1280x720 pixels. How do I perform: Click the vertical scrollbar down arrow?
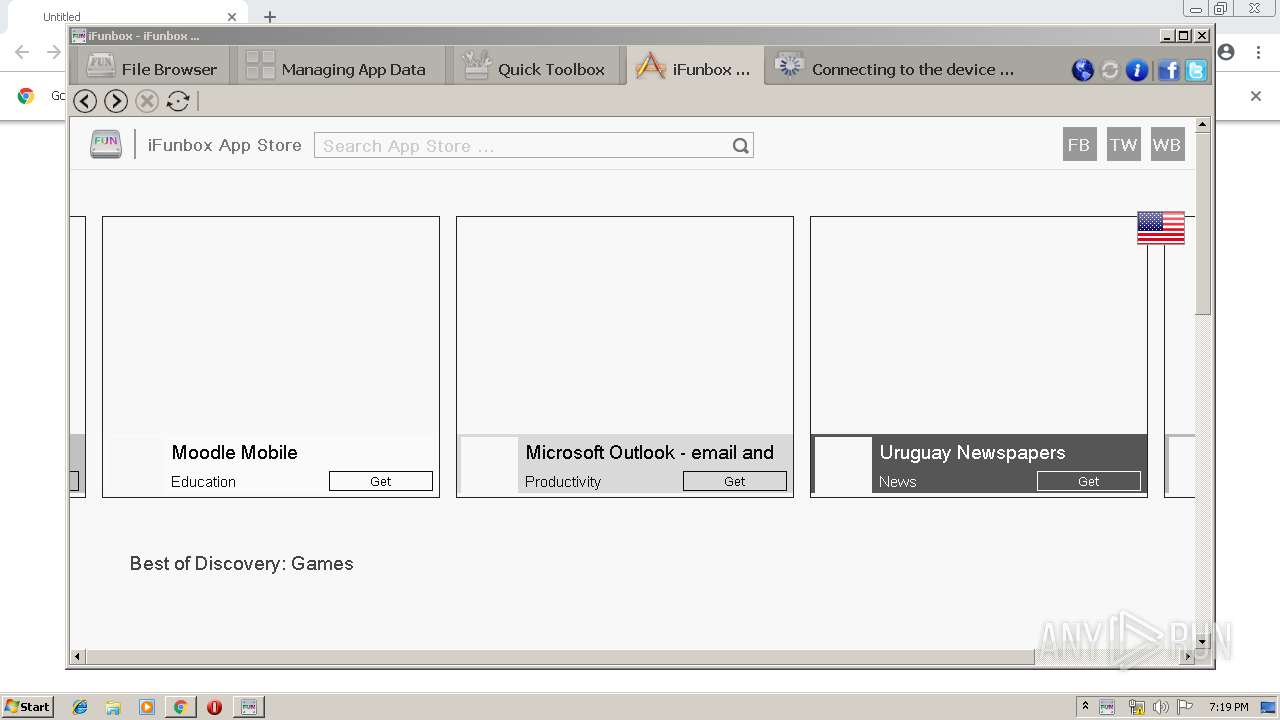(1203, 643)
